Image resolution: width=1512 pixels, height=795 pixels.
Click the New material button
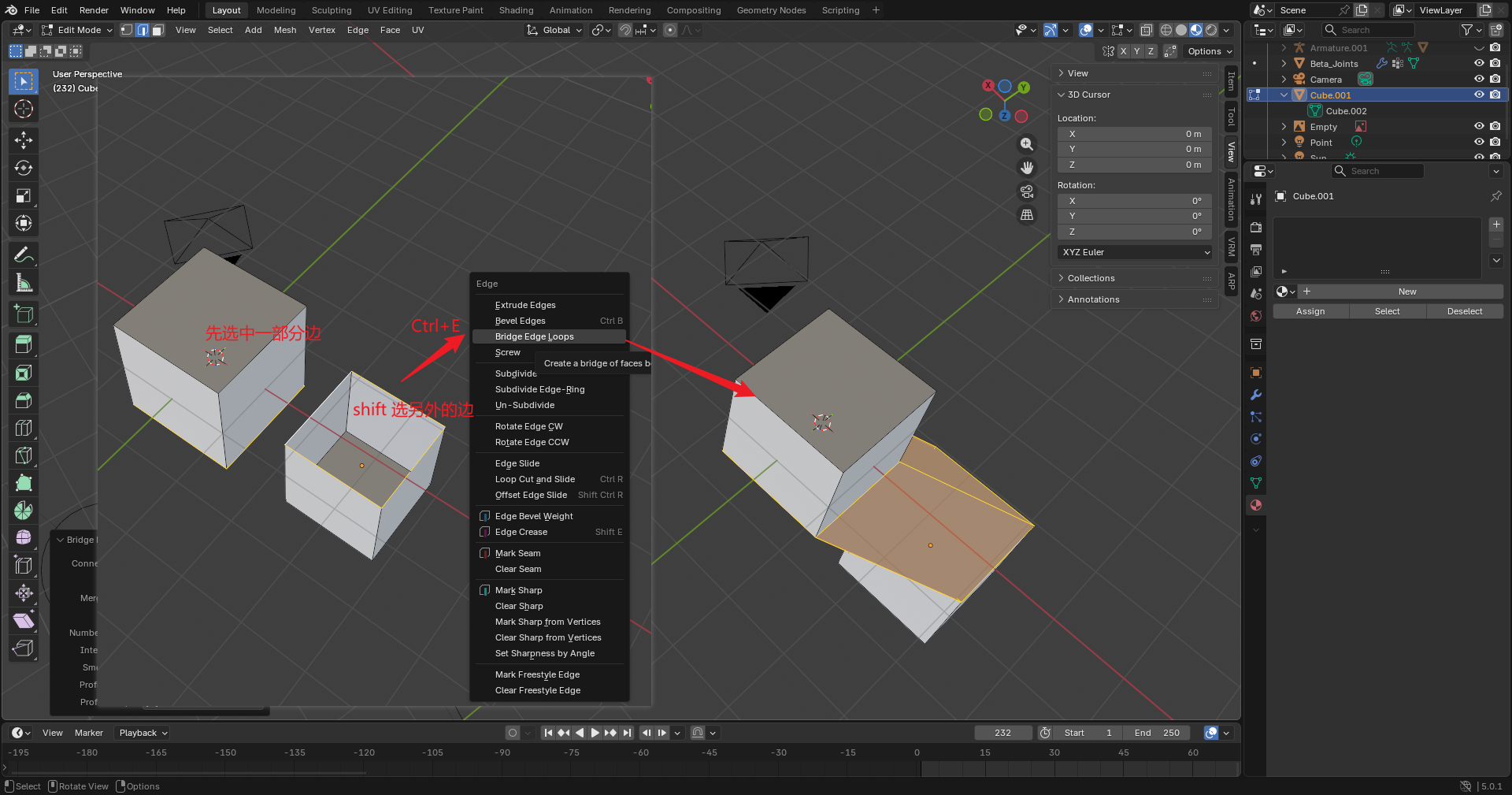tap(1407, 292)
